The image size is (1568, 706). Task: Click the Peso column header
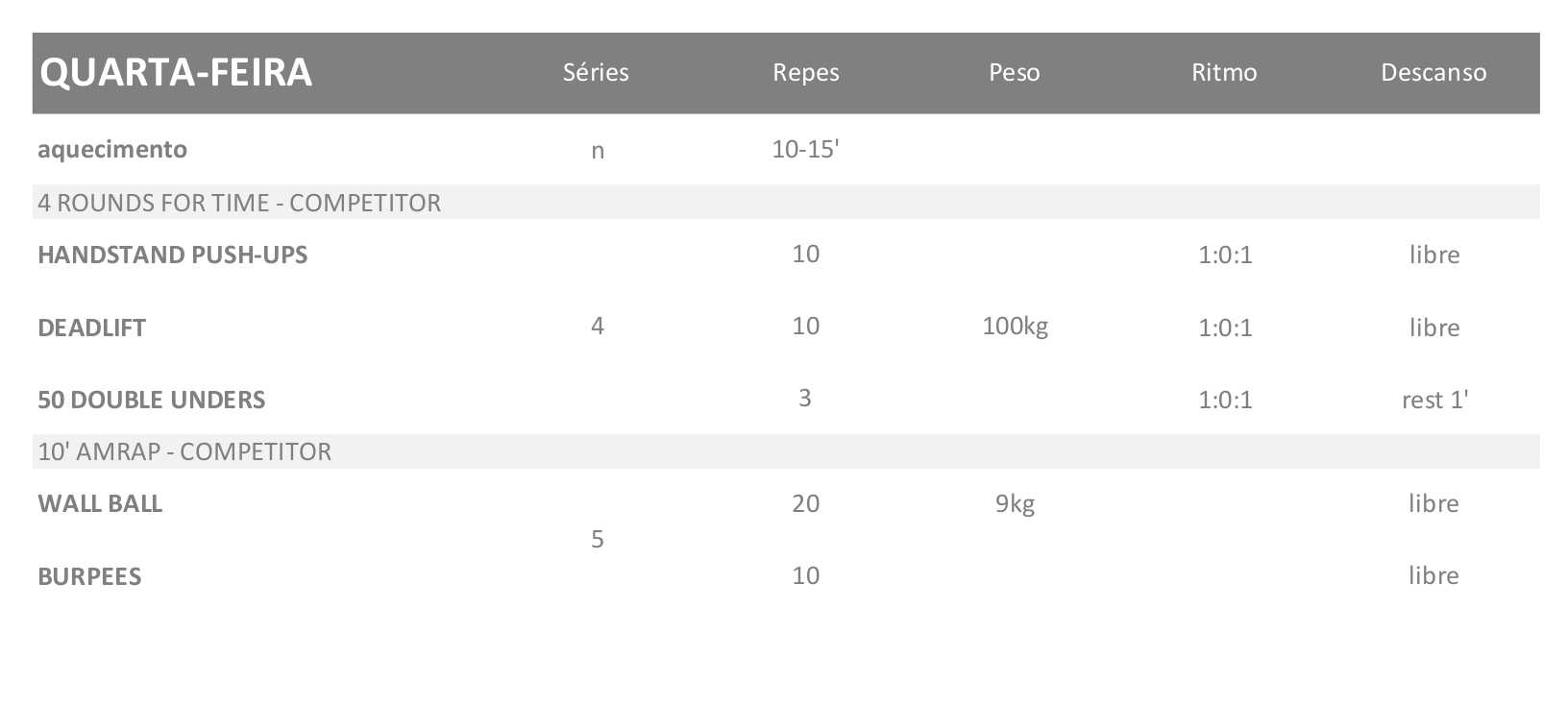pyautogui.click(x=1014, y=73)
